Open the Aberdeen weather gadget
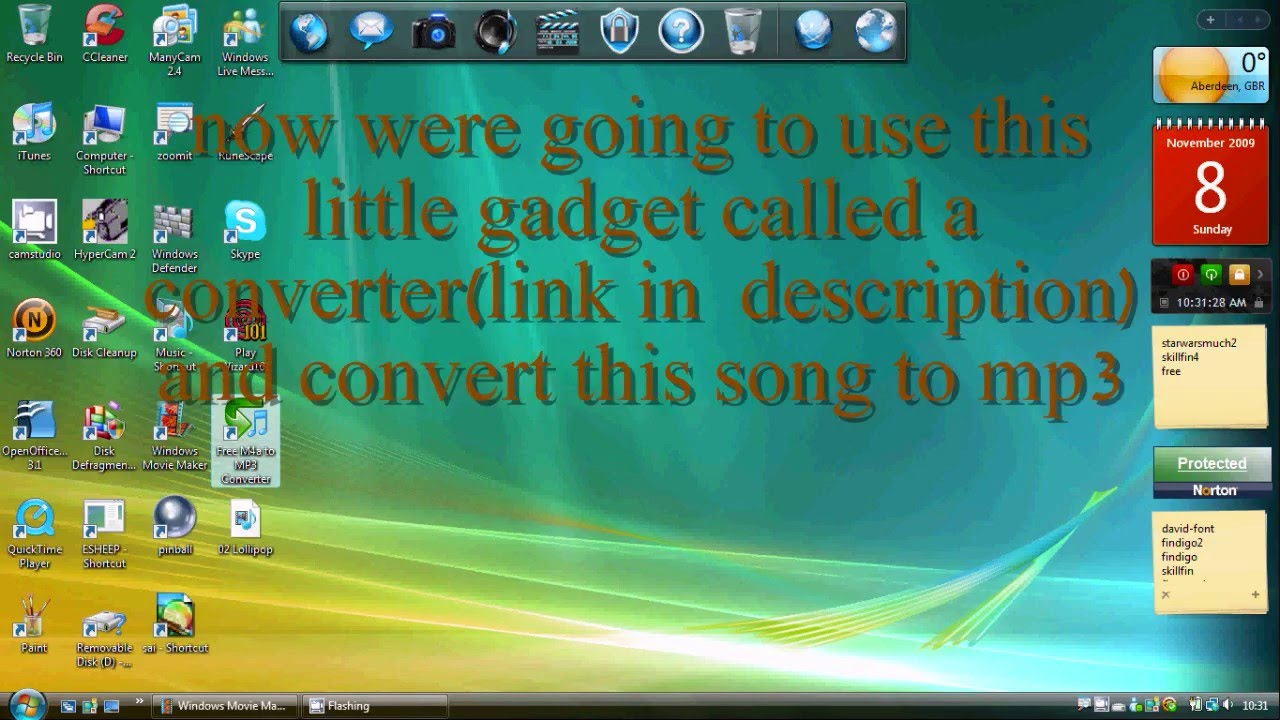The image size is (1280, 720). point(1211,75)
